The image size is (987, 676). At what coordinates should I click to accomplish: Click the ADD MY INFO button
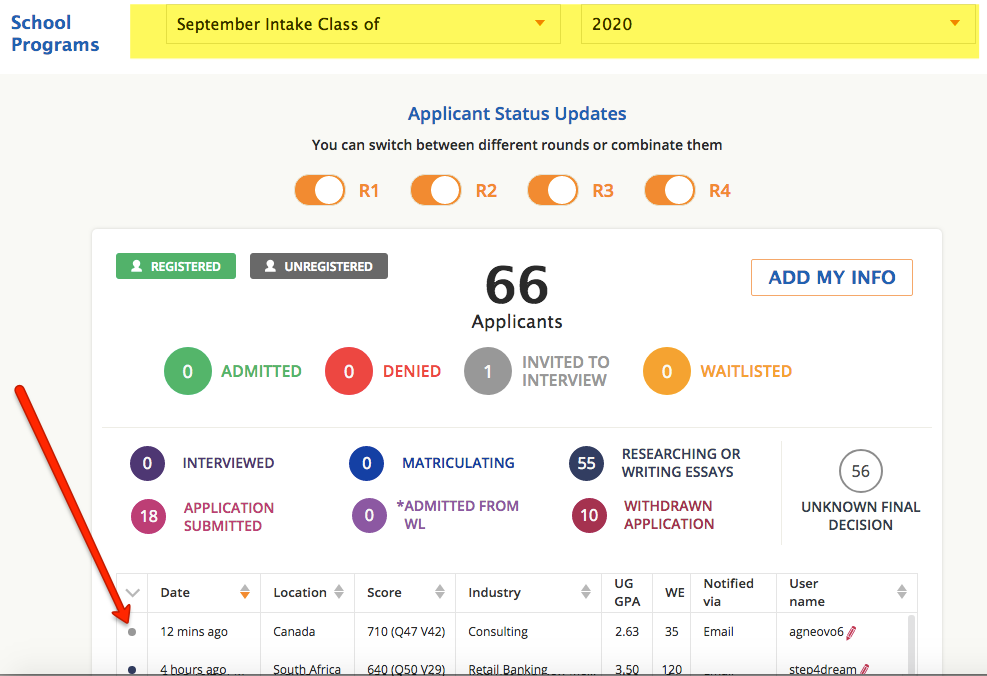[x=831, y=278]
